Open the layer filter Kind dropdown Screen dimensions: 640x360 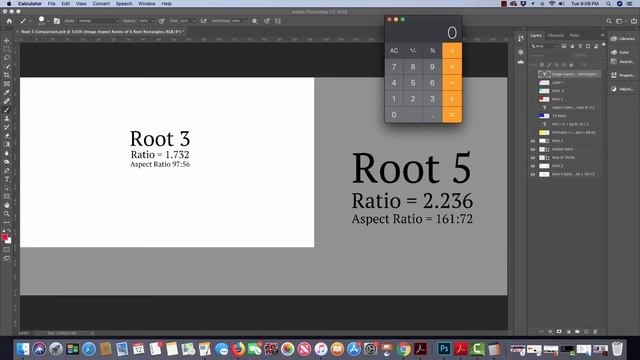(x=544, y=46)
